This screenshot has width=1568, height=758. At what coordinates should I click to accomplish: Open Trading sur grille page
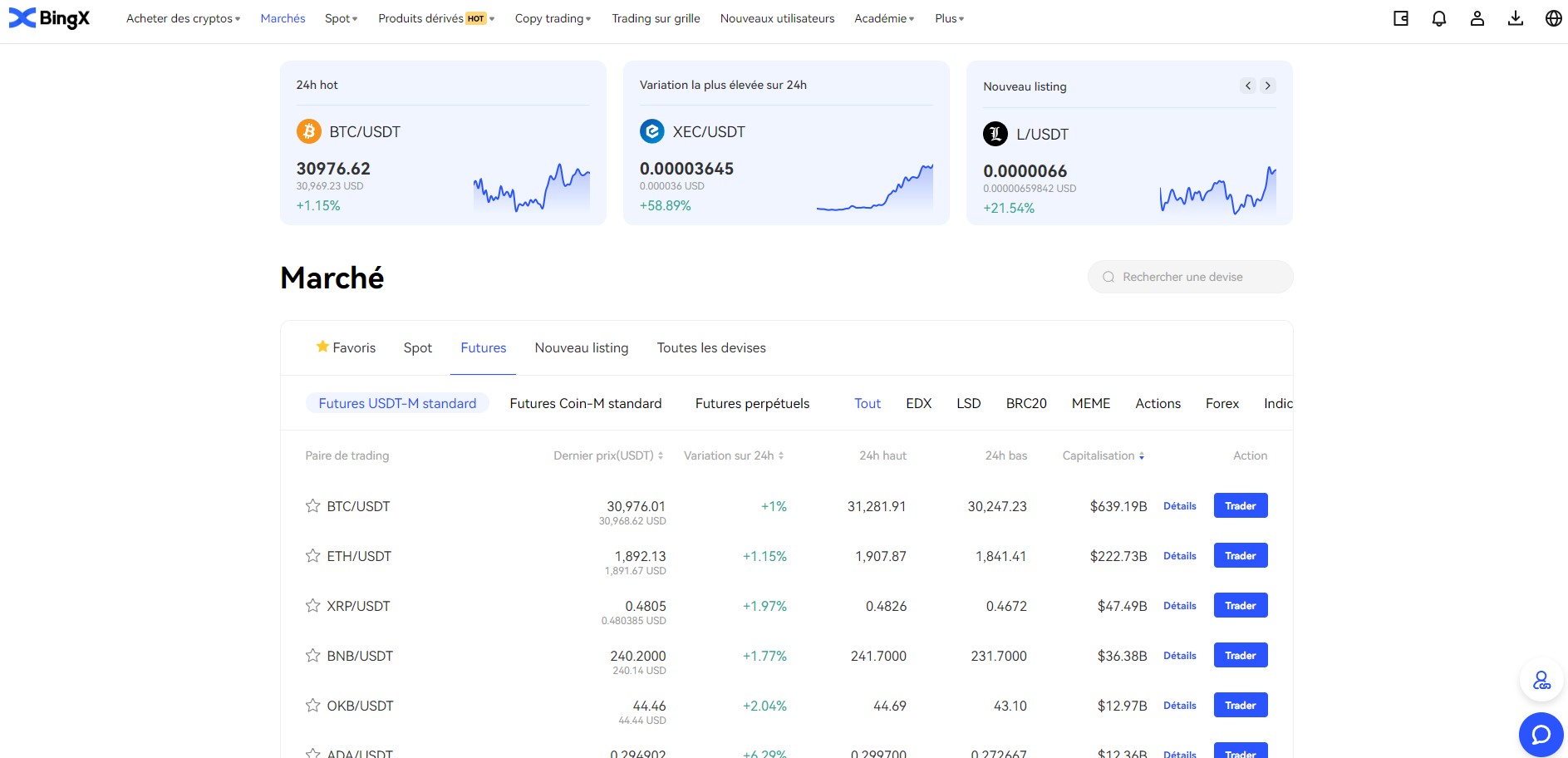tap(656, 18)
